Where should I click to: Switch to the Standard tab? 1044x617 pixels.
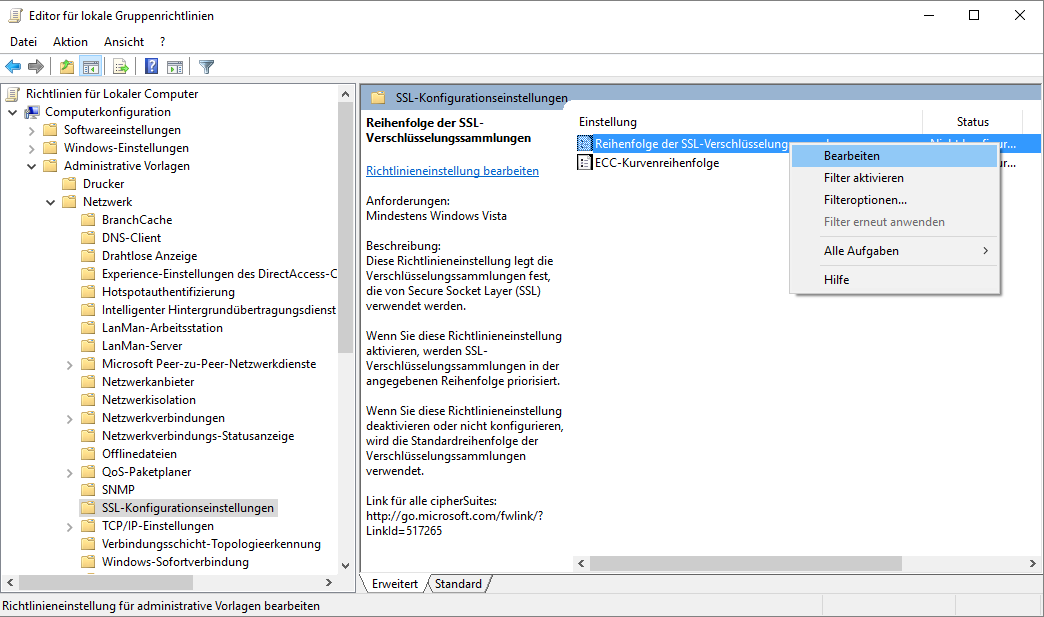tap(458, 584)
